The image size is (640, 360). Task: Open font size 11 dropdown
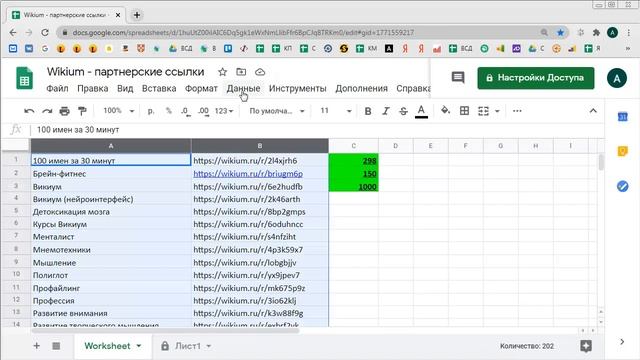336,111
